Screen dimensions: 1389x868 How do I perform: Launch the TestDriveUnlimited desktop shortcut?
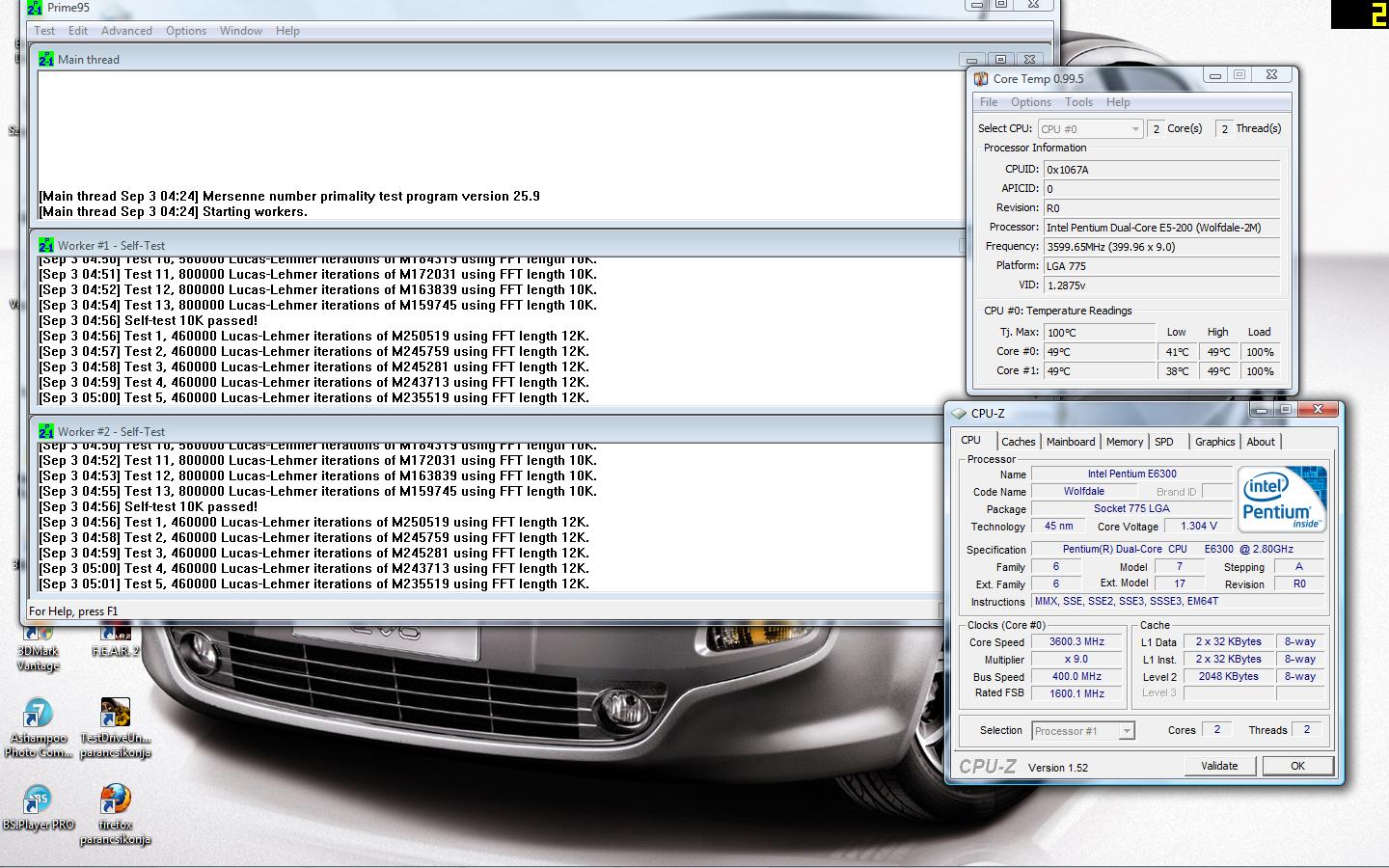click(x=116, y=728)
